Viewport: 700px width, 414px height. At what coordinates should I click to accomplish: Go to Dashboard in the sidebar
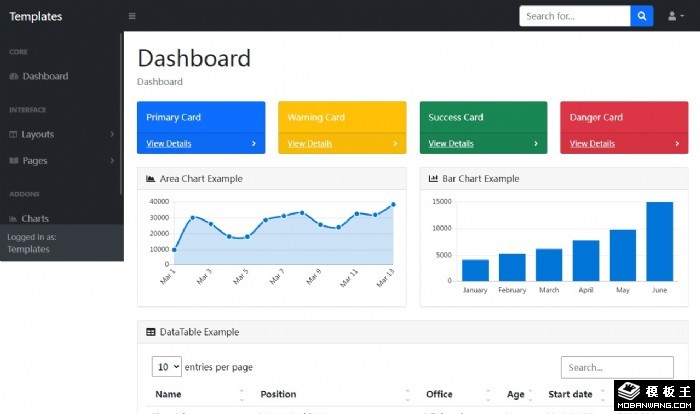[45, 76]
